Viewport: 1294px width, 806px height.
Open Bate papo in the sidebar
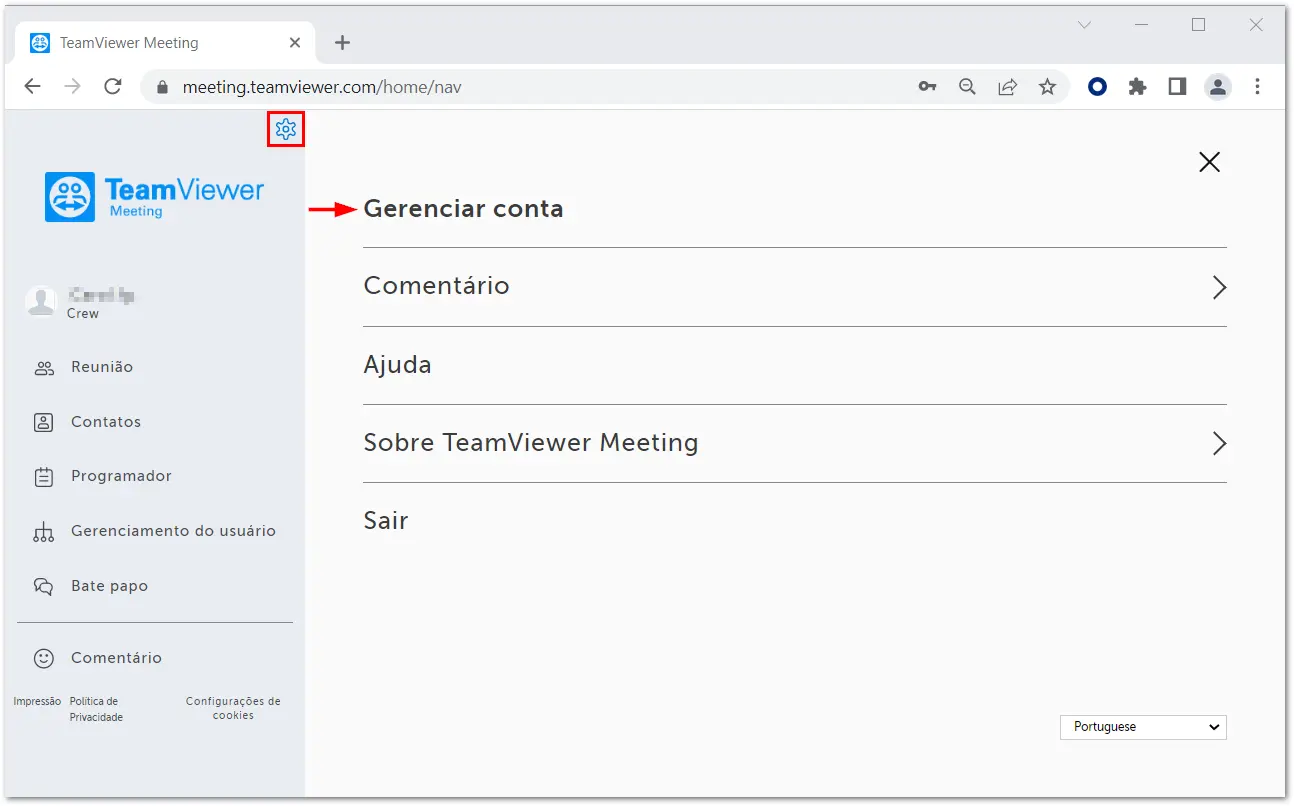coord(109,586)
